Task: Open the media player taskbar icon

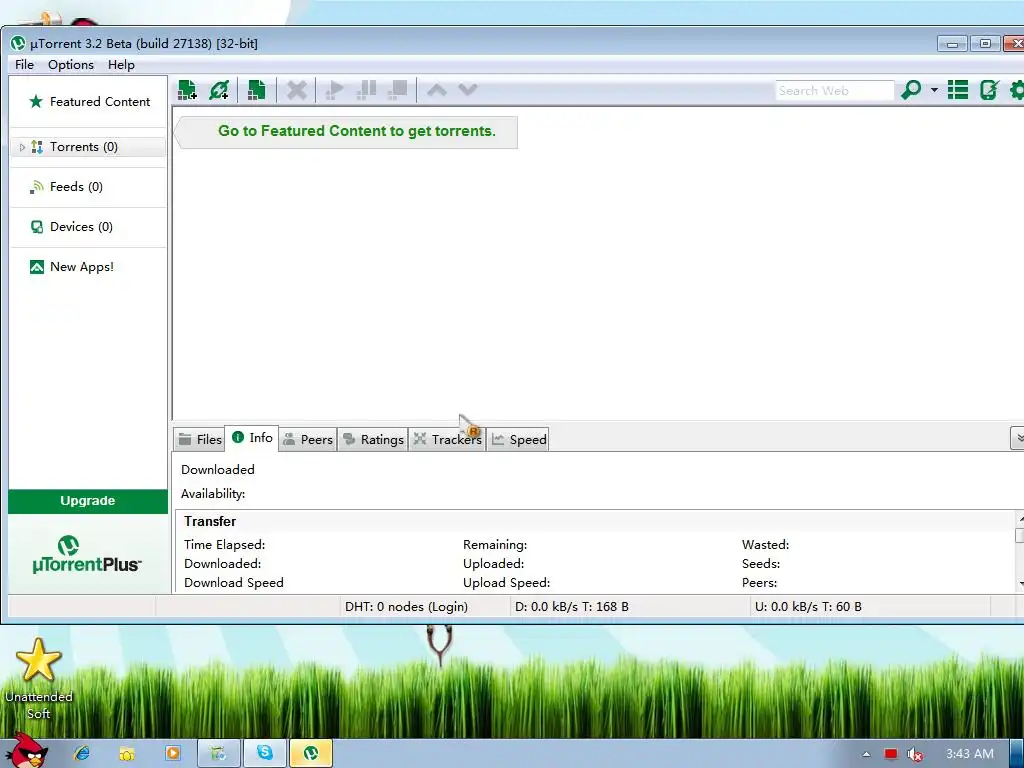Action: pos(172,753)
